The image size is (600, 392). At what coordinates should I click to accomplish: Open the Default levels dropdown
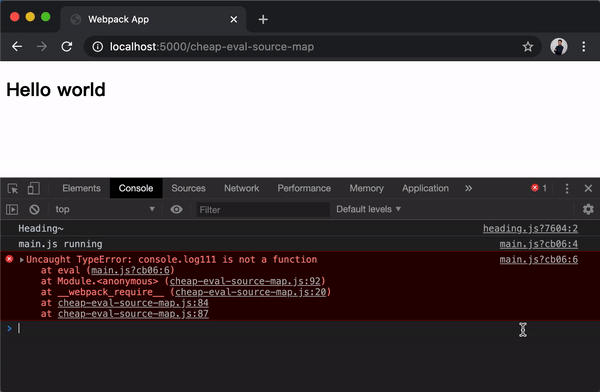click(368, 209)
